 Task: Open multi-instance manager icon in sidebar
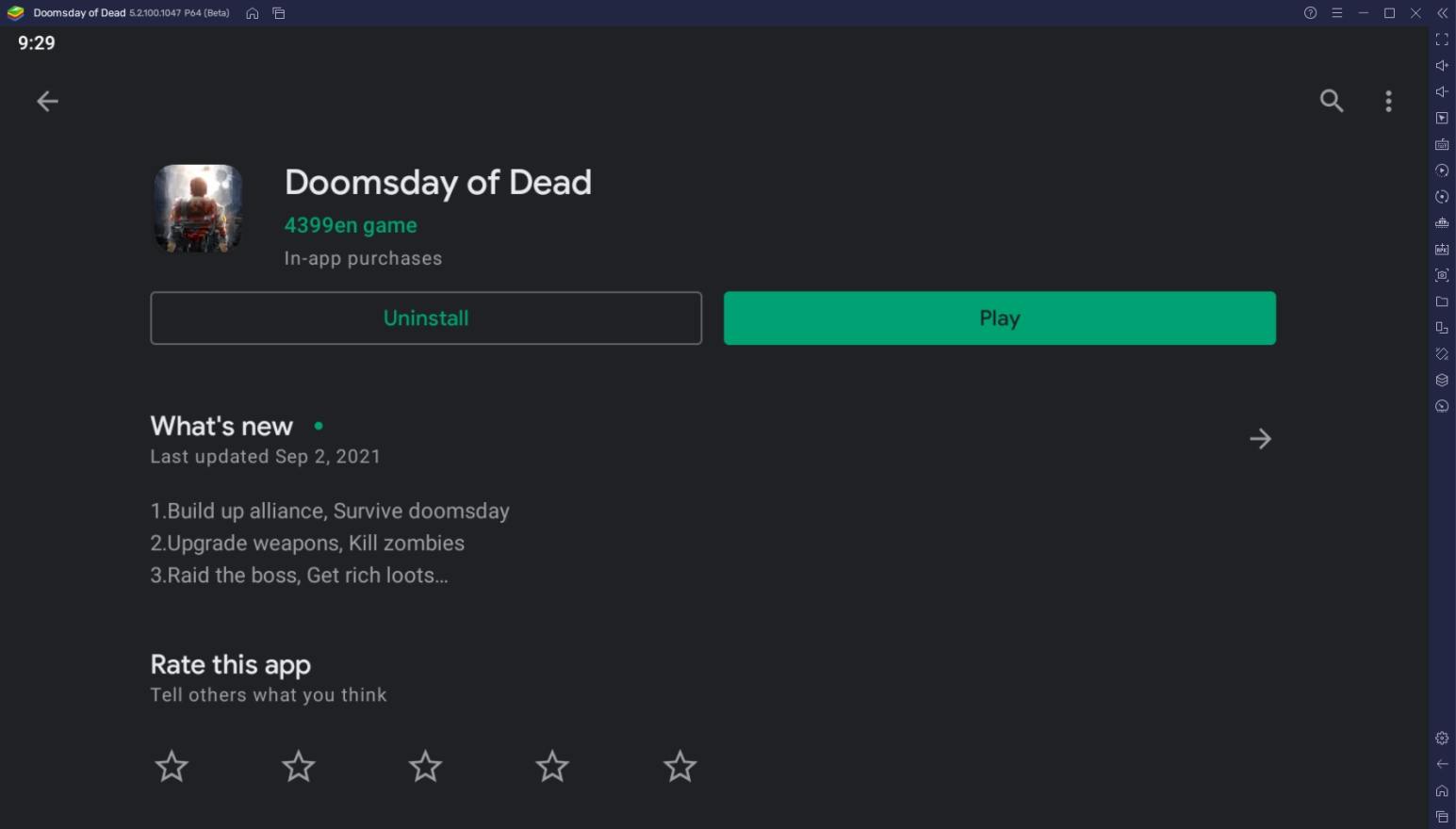click(x=1442, y=328)
